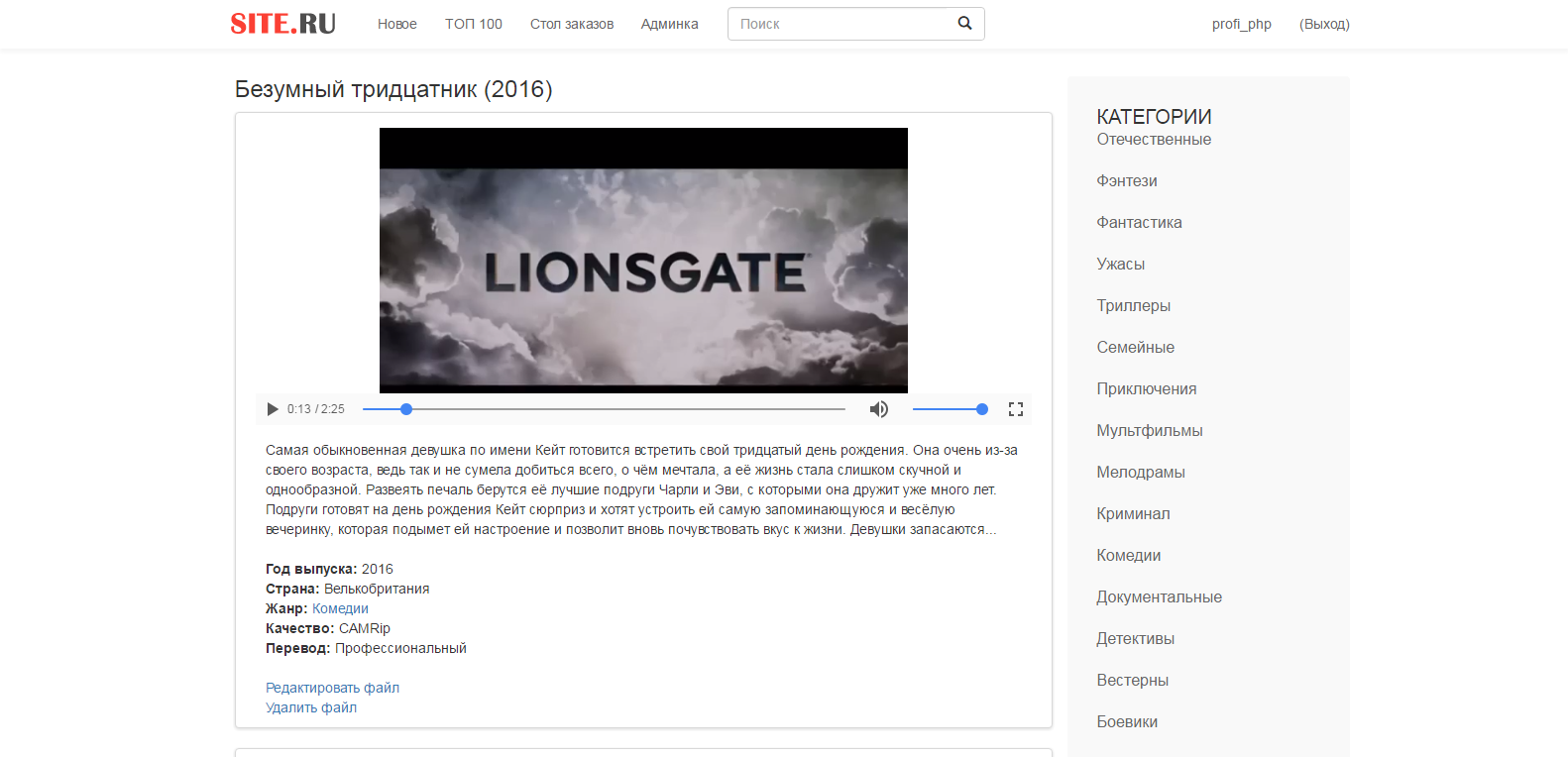Click the title Безумный тридцатник (2016)
This screenshot has width=1568, height=757.
click(x=393, y=89)
